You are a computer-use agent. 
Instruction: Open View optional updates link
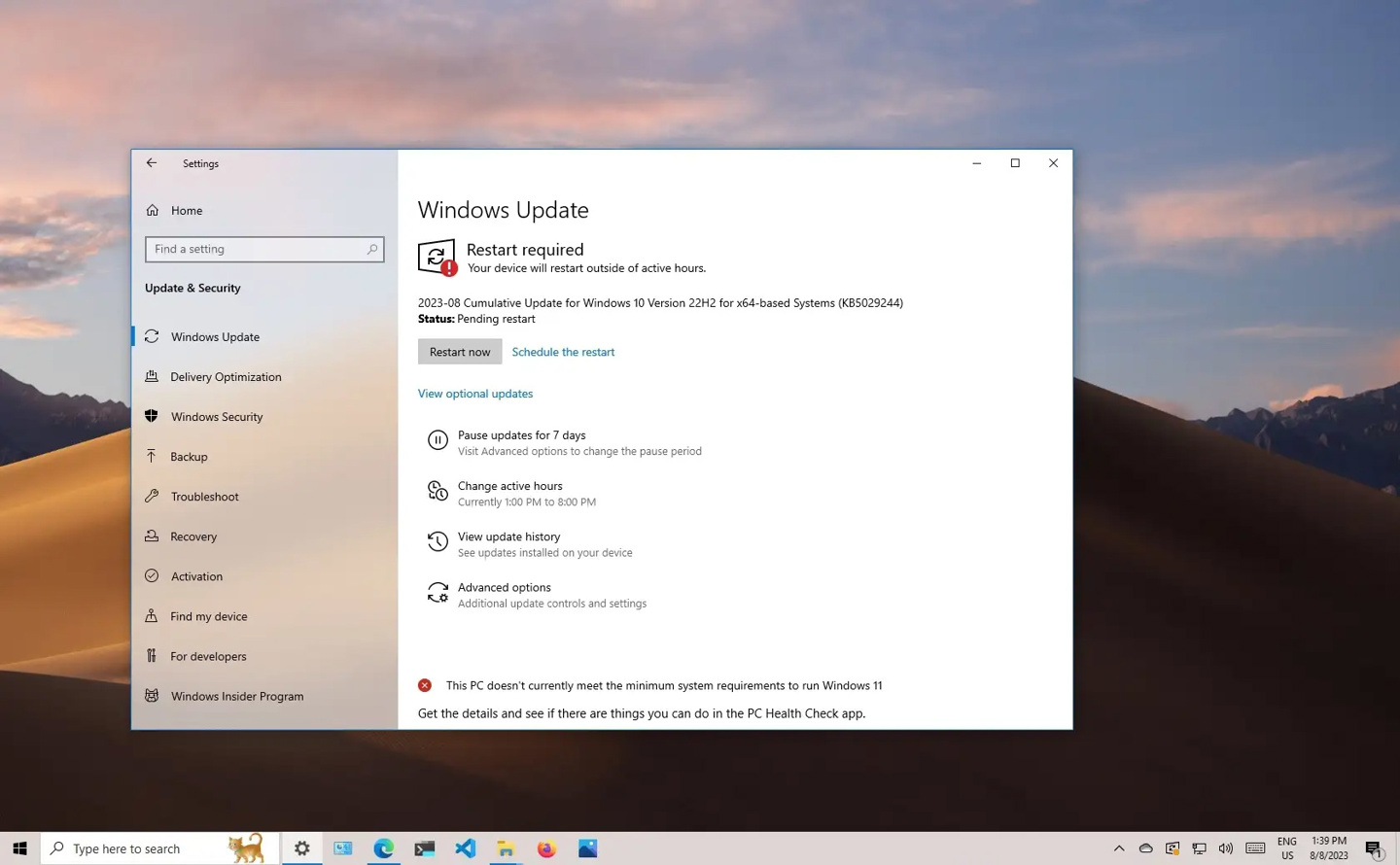click(475, 394)
